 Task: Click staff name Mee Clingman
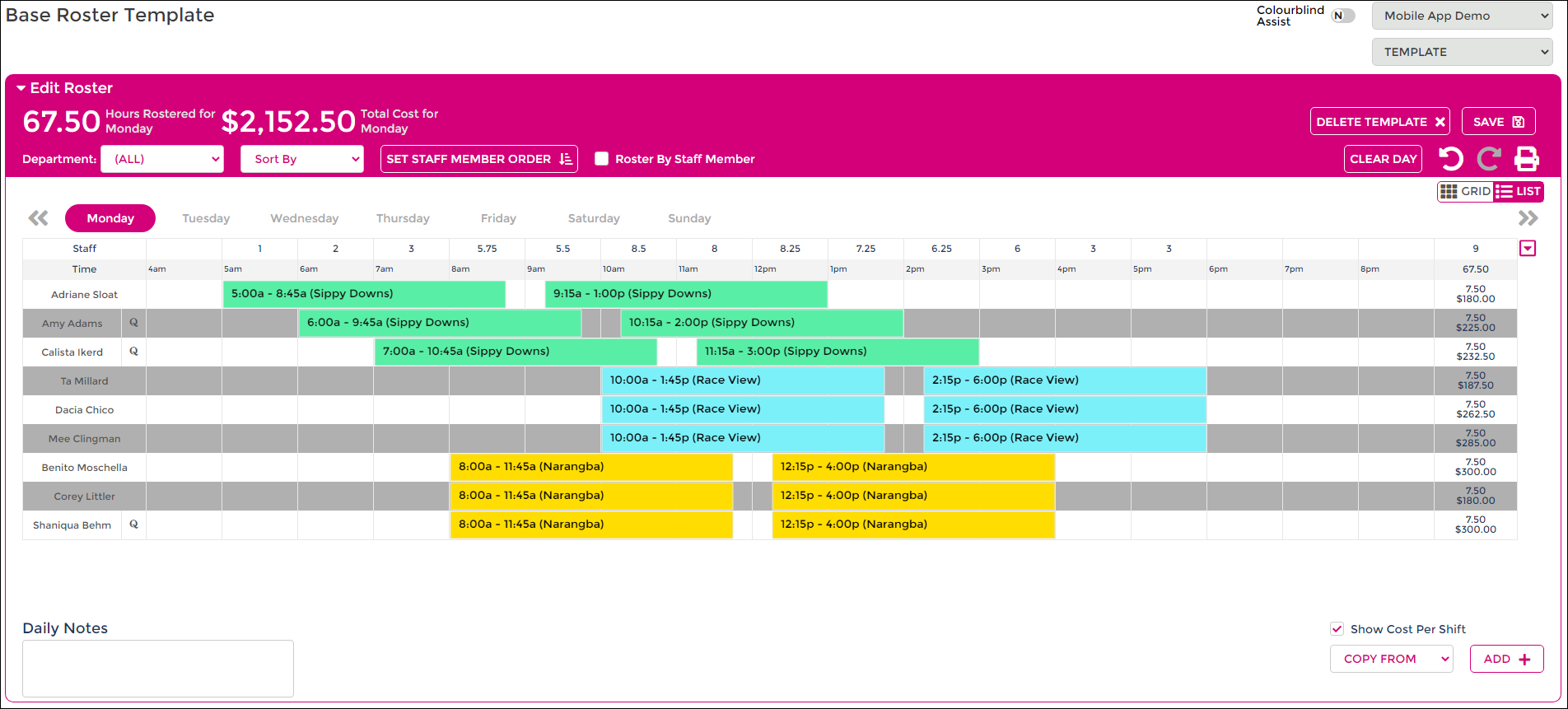click(x=84, y=439)
